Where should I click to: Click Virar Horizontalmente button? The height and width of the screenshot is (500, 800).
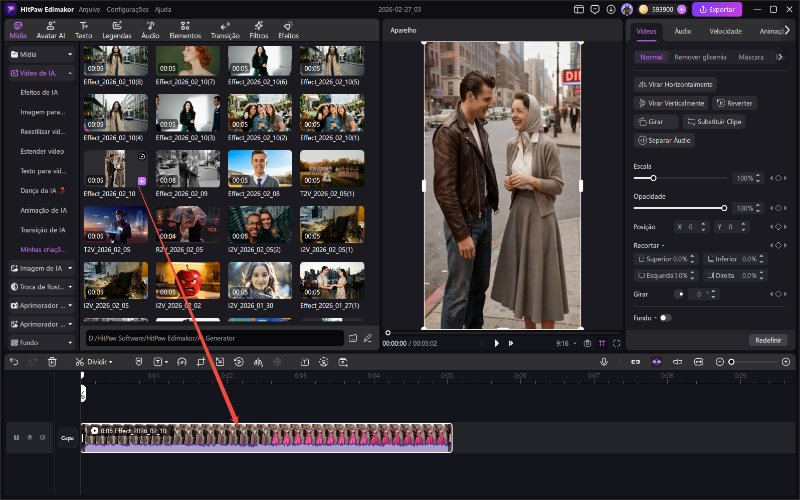(675, 84)
